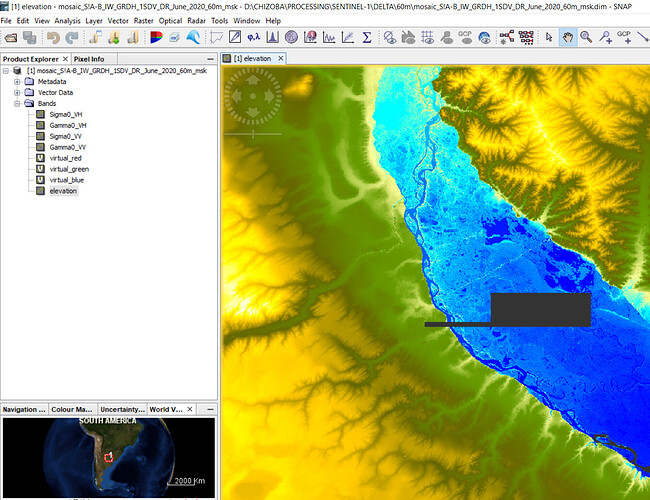Collapse the mosaic product root node
Viewport: 650px width, 500px height.
[6, 71]
